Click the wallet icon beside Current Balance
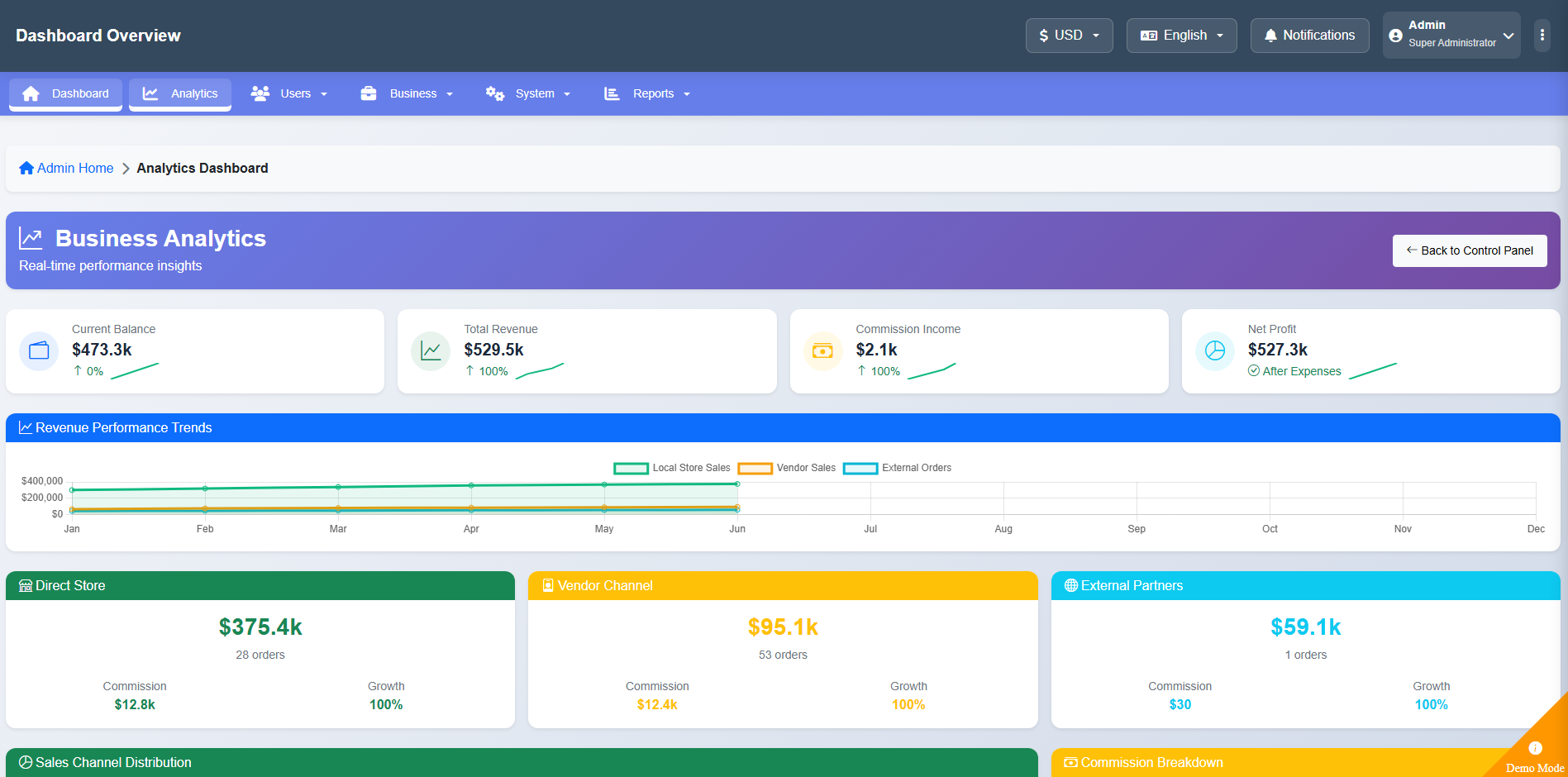 click(39, 351)
